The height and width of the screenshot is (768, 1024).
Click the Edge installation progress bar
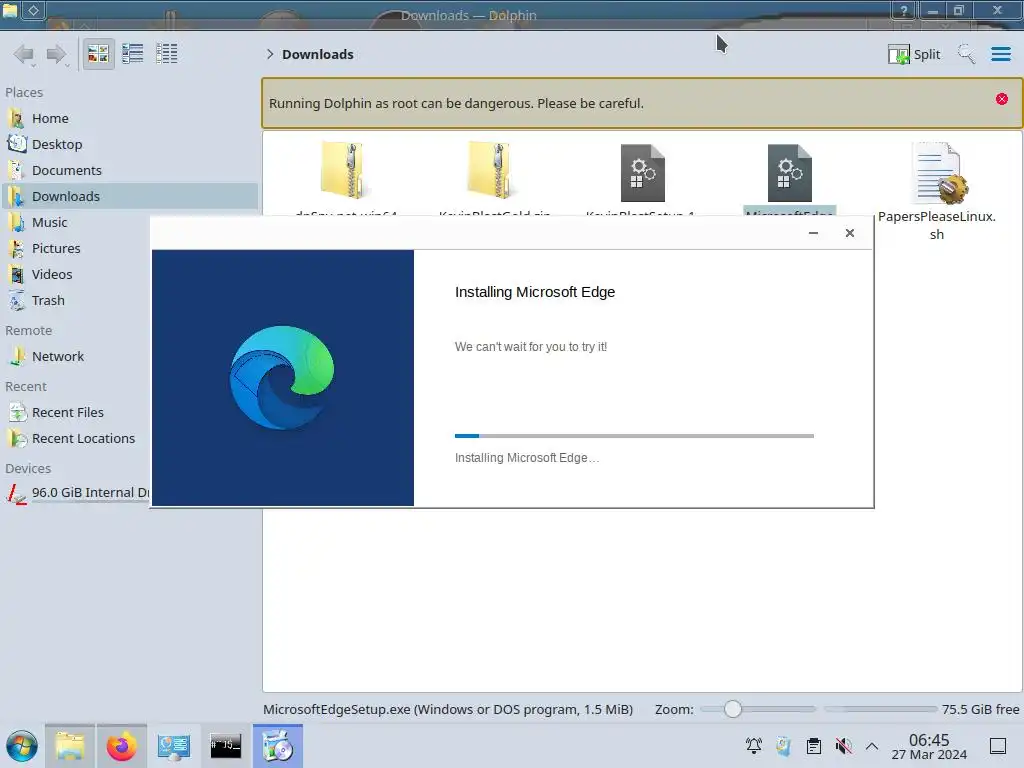(634, 436)
